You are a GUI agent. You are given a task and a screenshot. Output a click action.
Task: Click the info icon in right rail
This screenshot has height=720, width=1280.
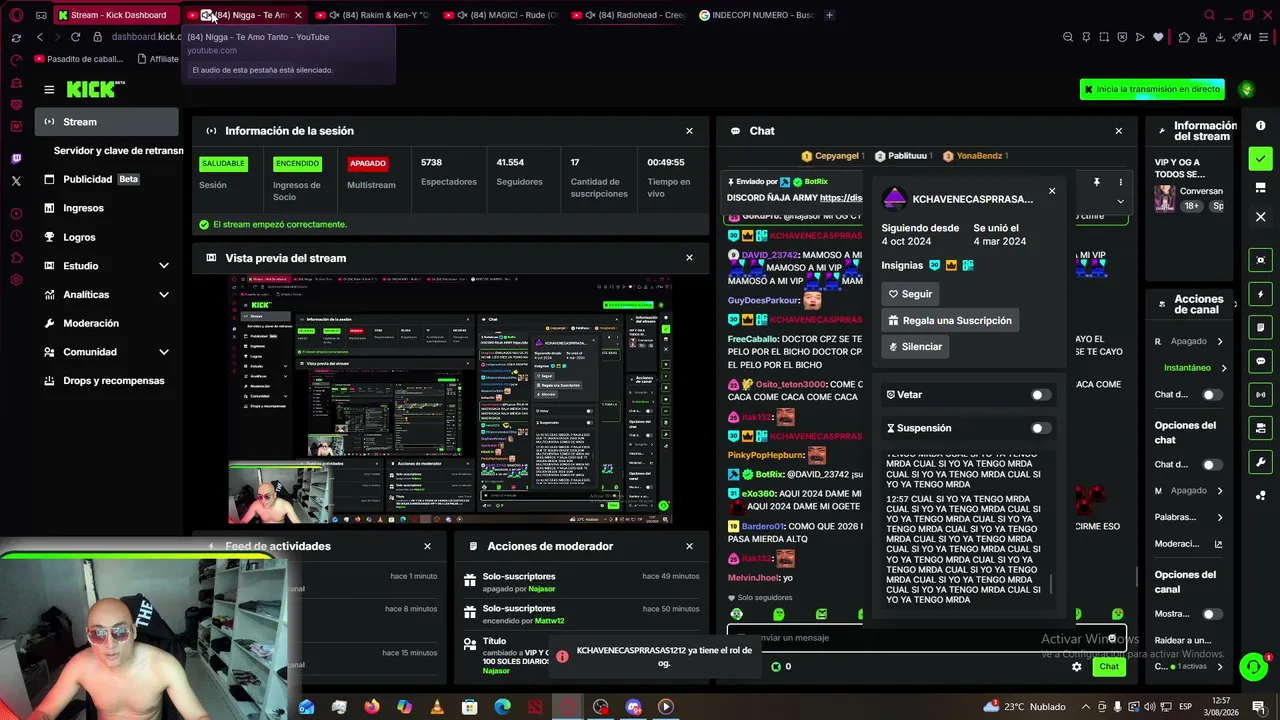coord(1260,126)
